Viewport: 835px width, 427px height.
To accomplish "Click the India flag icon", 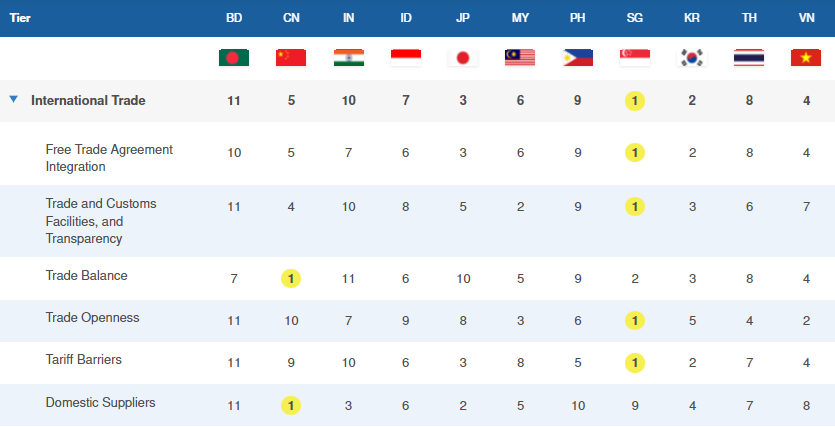I will pyautogui.click(x=348, y=58).
